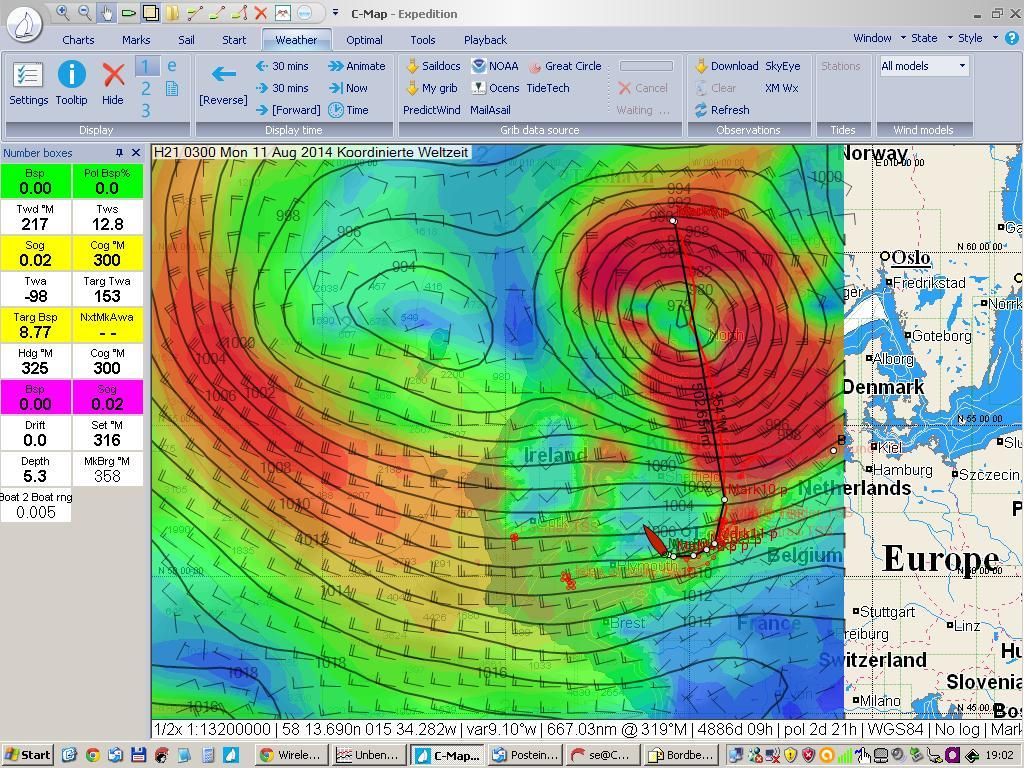Open the All models dropdown
This screenshot has height=771, width=1027.
click(923, 66)
